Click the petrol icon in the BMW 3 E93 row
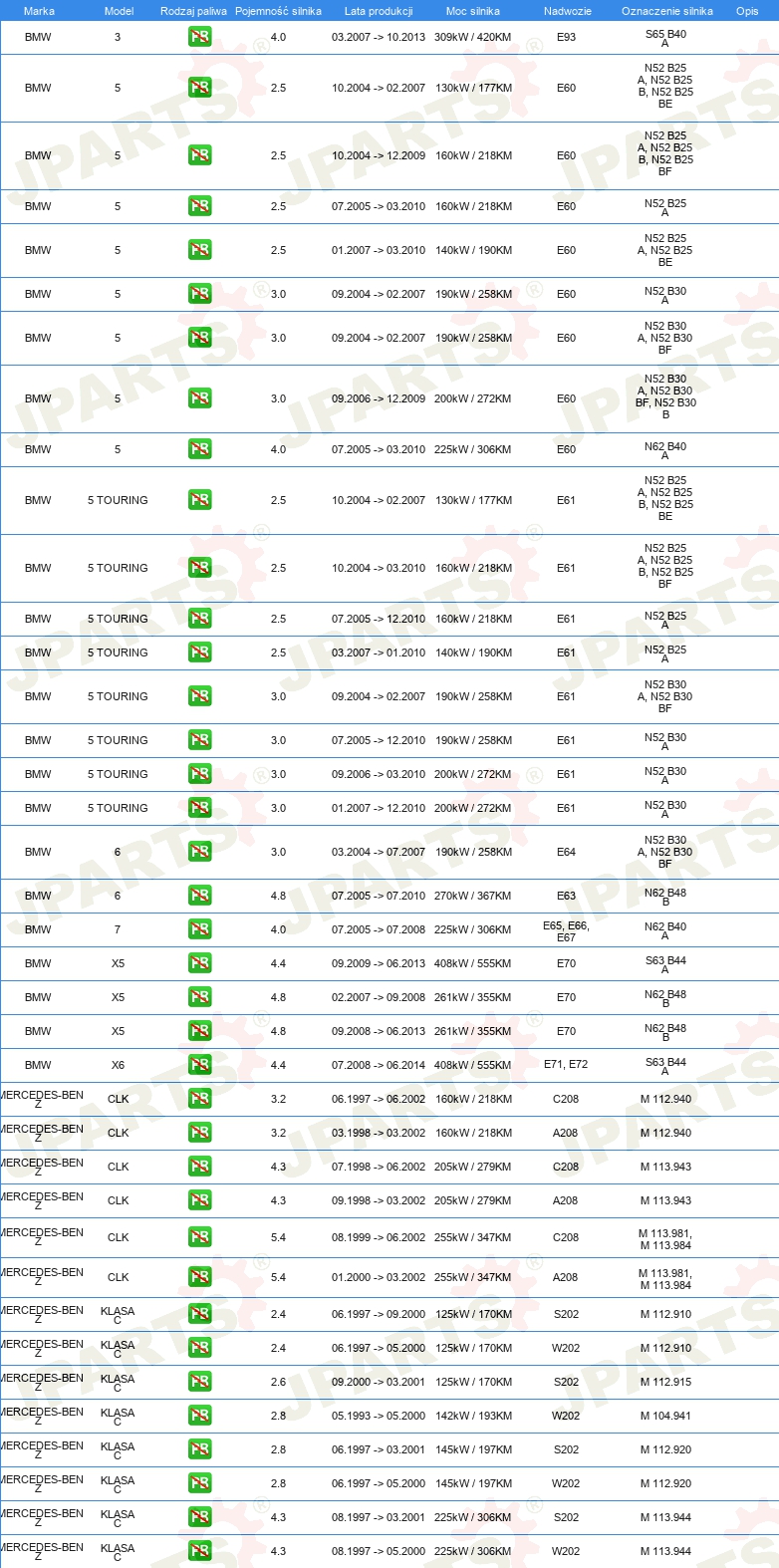The image size is (779, 1568). click(x=200, y=37)
